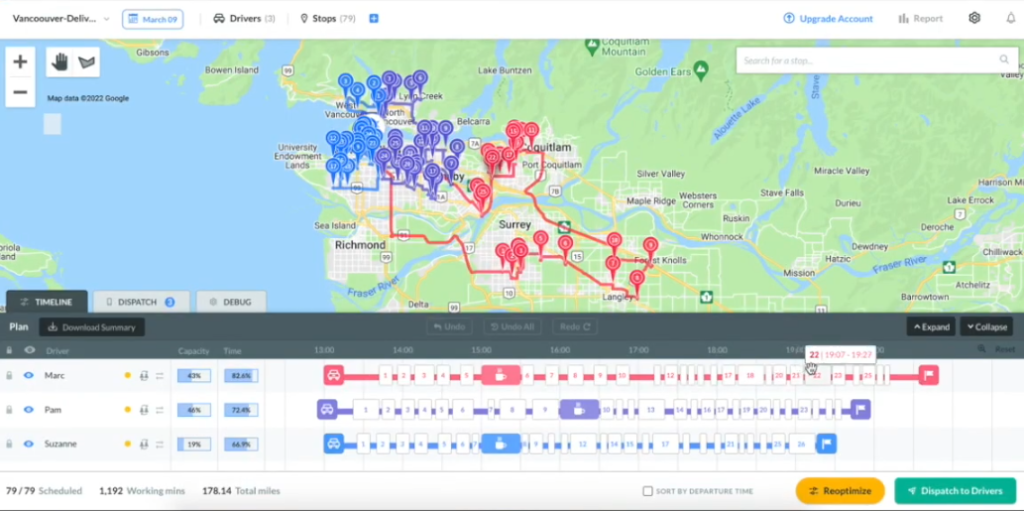Click the vehicle icon in Pam's row
The width and height of the screenshot is (1024, 511).
pos(144,410)
